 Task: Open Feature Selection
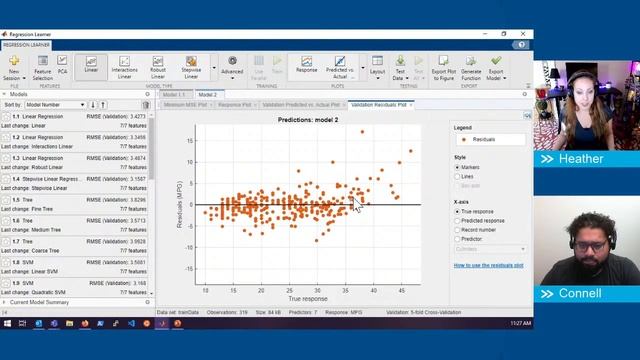[42, 68]
